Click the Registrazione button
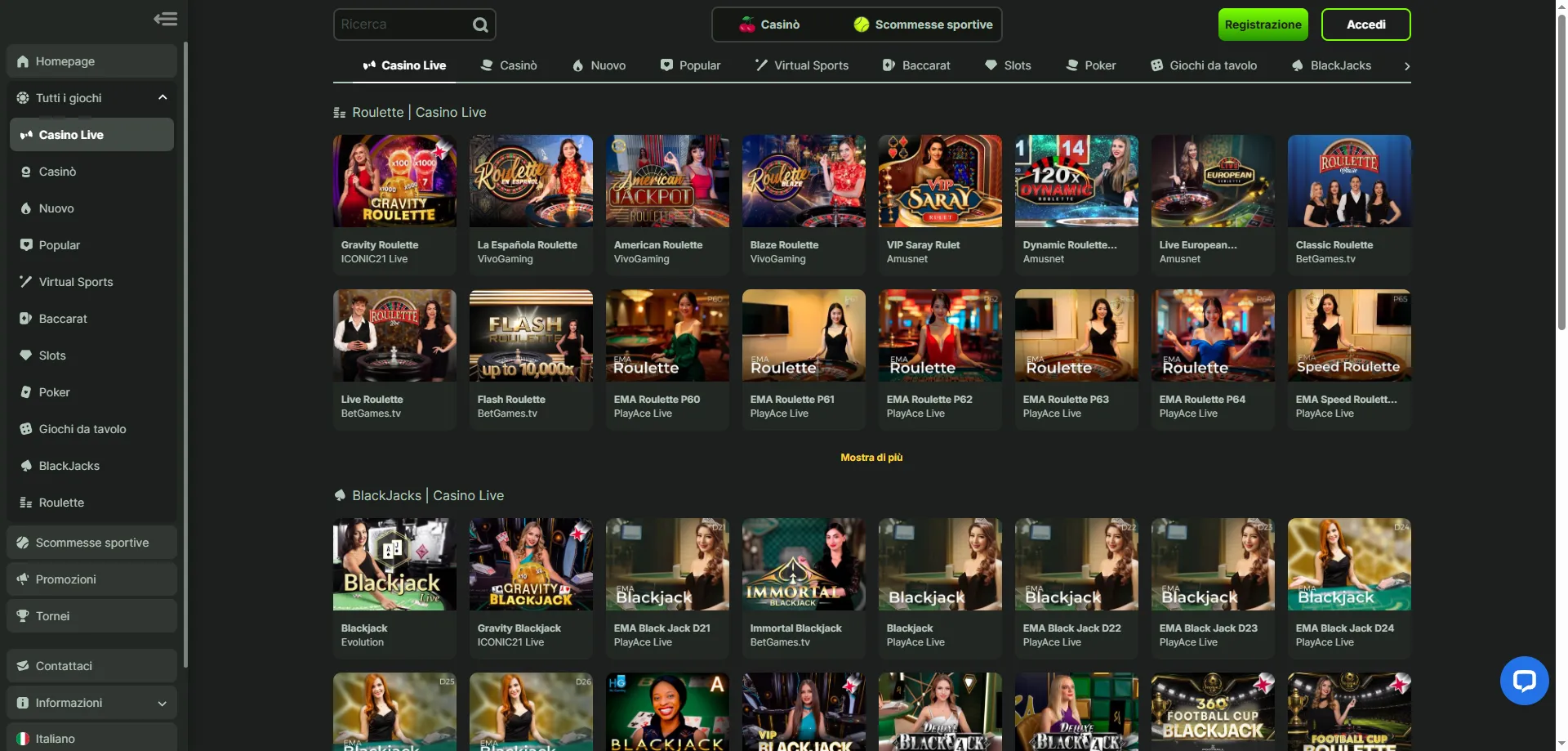The height and width of the screenshot is (751, 1568). [x=1263, y=25]
